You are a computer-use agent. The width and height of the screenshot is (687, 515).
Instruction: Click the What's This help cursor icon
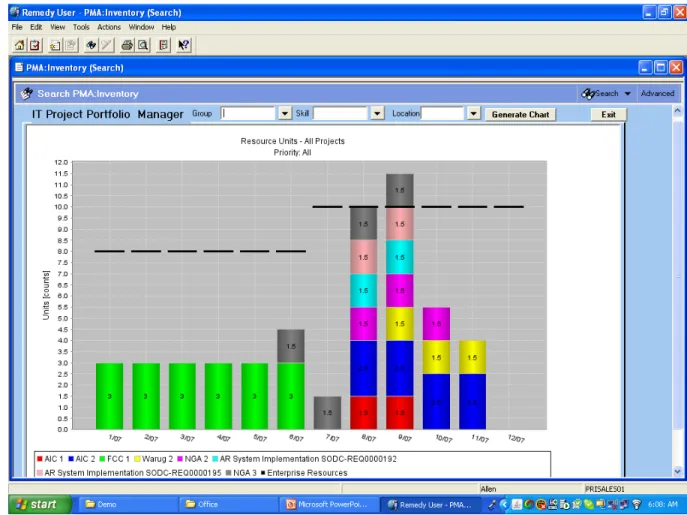pyautogui.click(x=184, y=45)
